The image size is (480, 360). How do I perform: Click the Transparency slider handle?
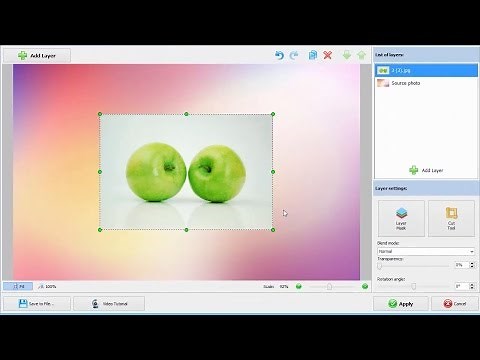click(x=380, y=266)
